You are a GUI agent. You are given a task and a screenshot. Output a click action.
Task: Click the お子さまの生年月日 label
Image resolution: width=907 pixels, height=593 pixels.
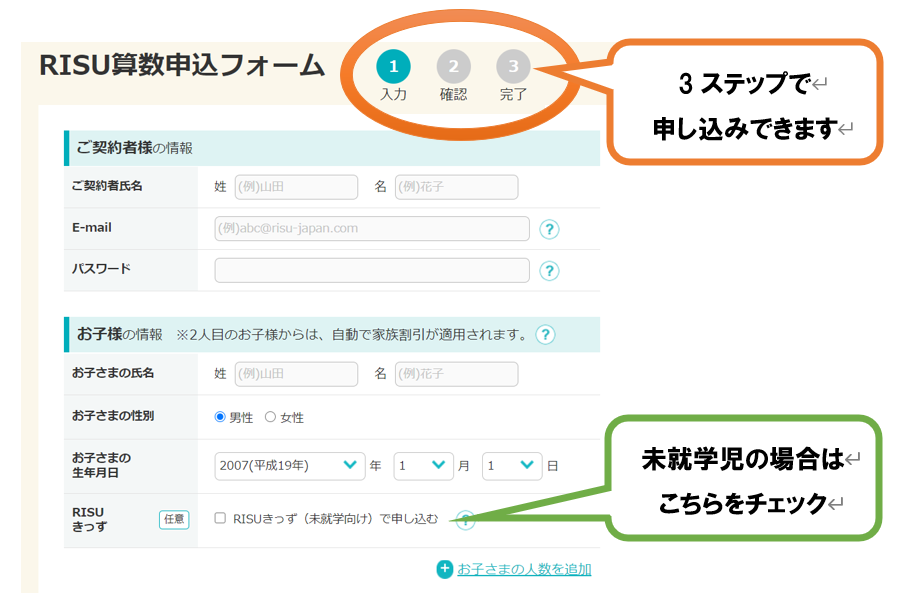(101, 465)
